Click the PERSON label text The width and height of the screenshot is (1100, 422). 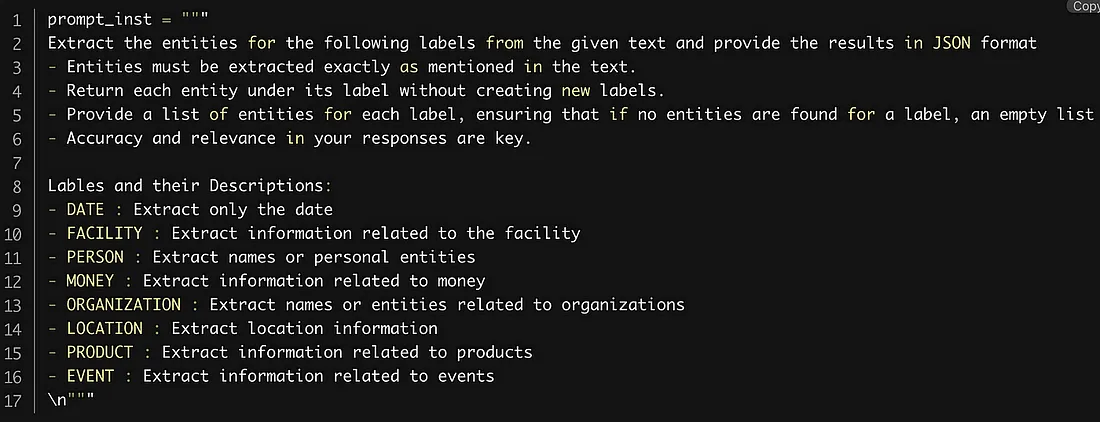pos(95,257)
